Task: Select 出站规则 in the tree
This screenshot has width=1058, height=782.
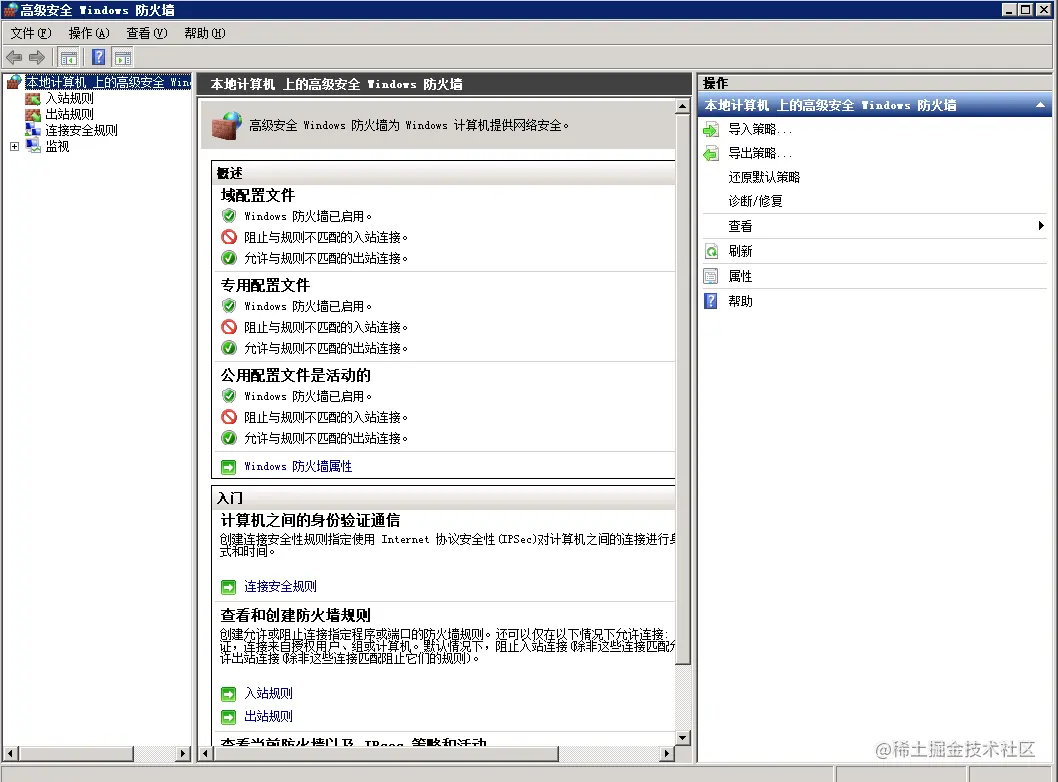Action: tap(69, 115)
